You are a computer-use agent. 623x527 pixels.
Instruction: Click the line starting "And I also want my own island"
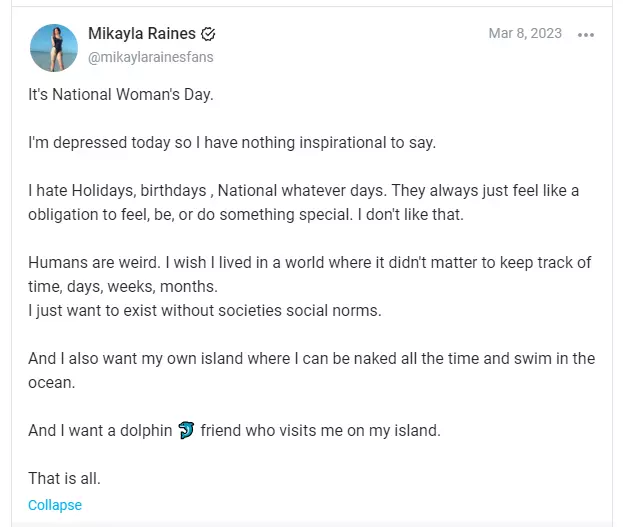pyautogui.click(x=312, y=358)
